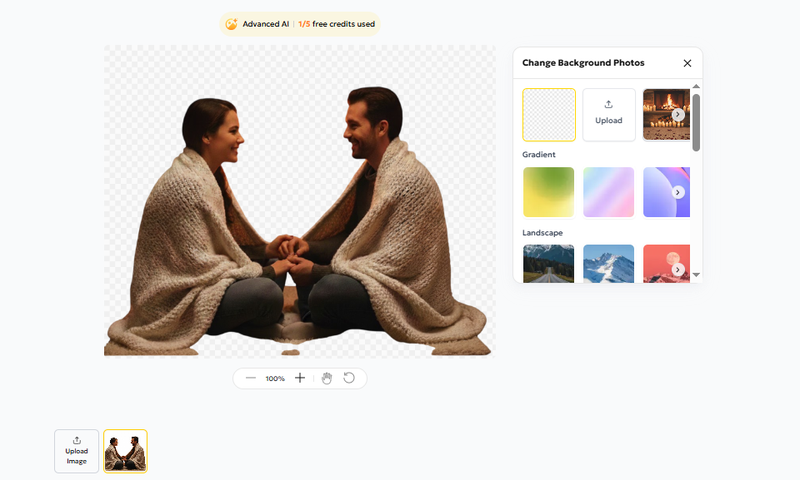Apply the purple-blue gradient background

tap(666, 192)
